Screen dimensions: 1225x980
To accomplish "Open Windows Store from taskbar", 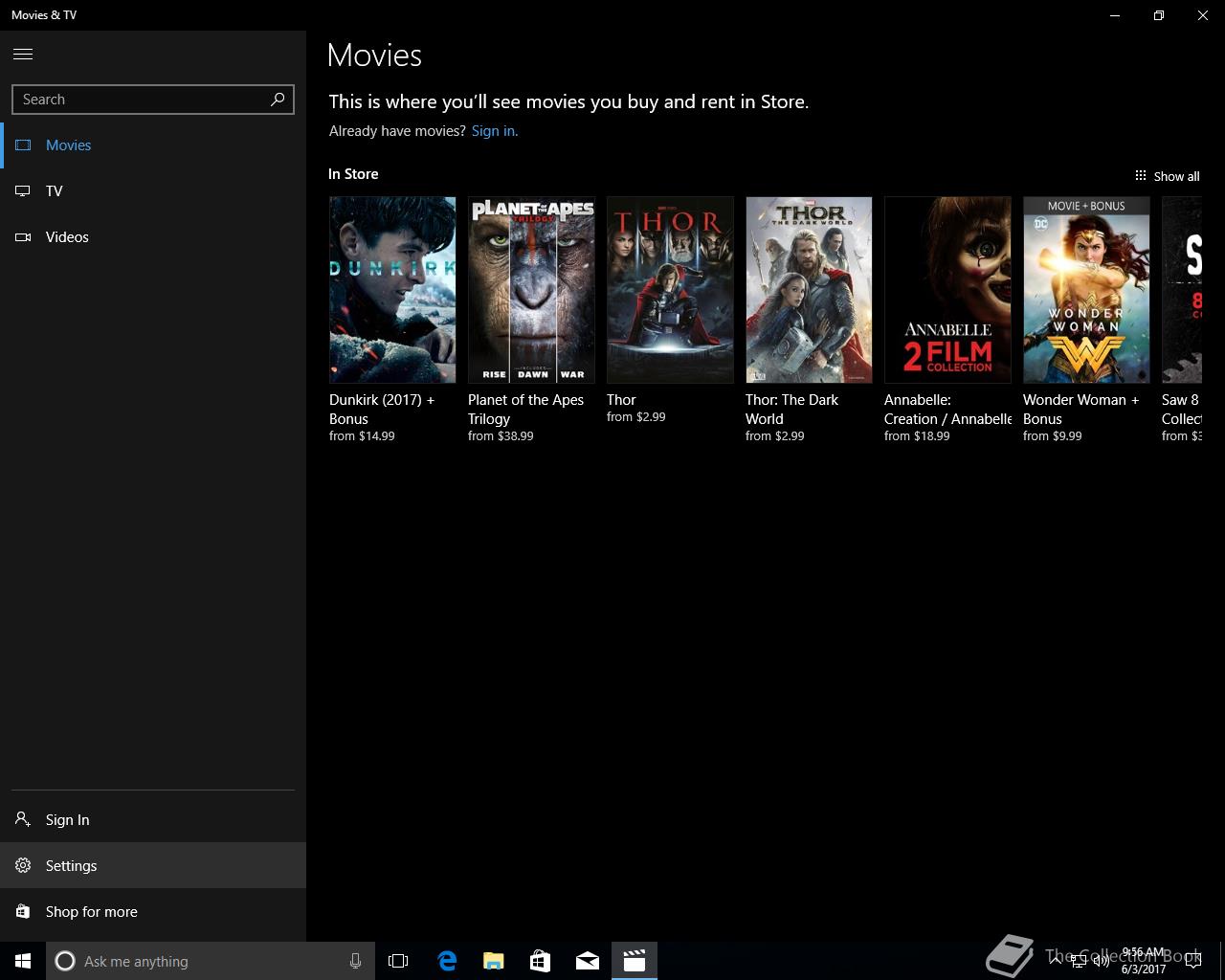I will click(541, 961).
